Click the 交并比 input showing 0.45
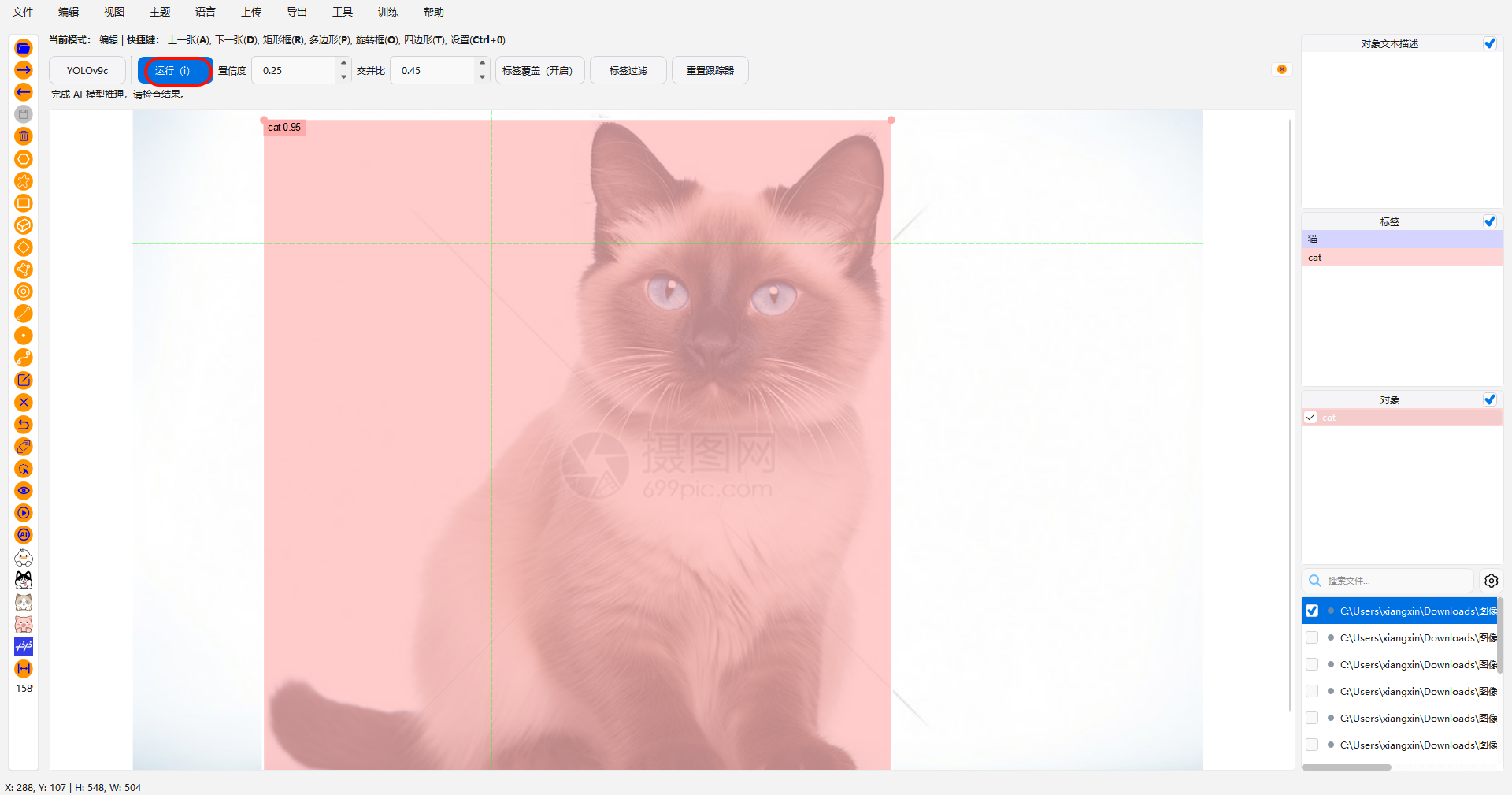Image resolution: width=1512 pixels, height=795 pixels. coord(434,70)
